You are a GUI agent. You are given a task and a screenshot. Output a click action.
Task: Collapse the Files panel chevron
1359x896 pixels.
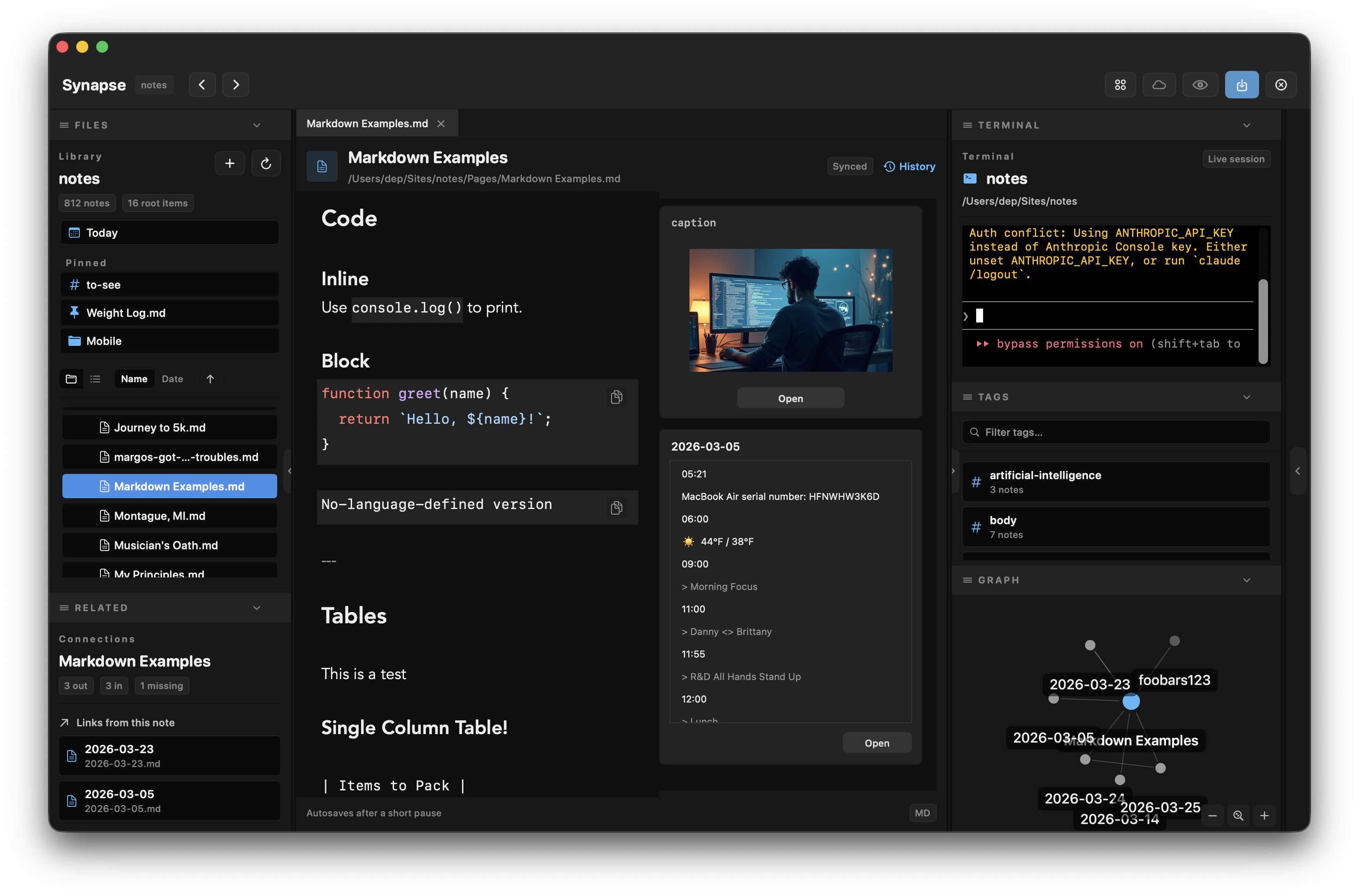257,125
